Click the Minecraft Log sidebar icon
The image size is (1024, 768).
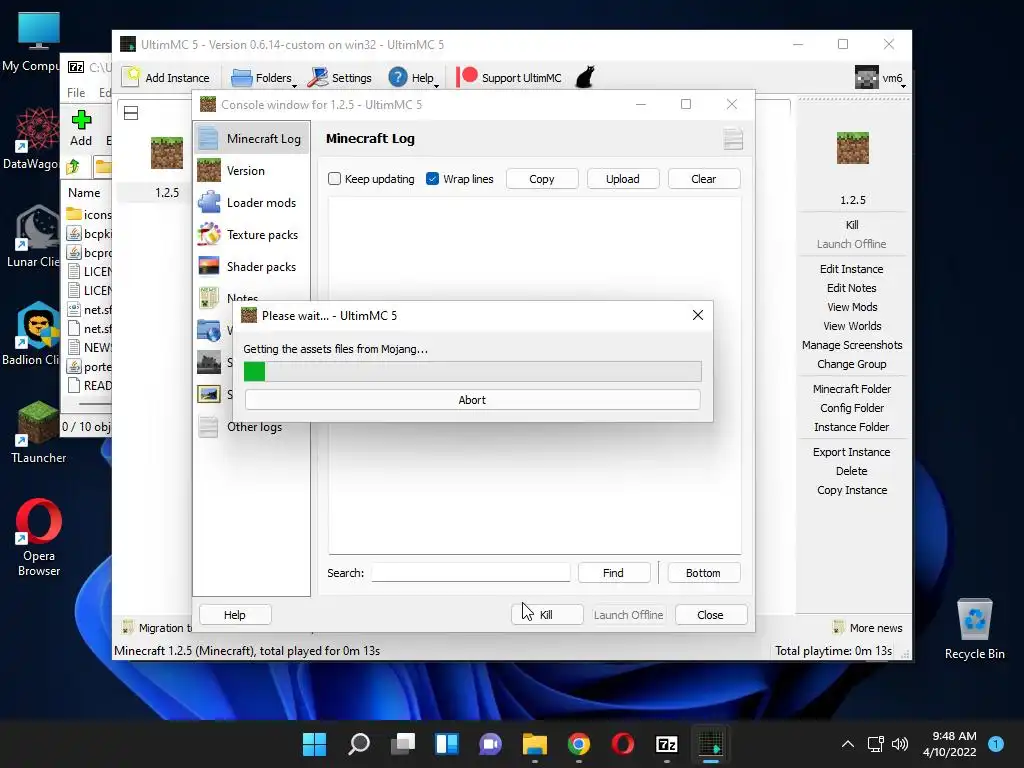pyautogui.click(x=209, y=138)
